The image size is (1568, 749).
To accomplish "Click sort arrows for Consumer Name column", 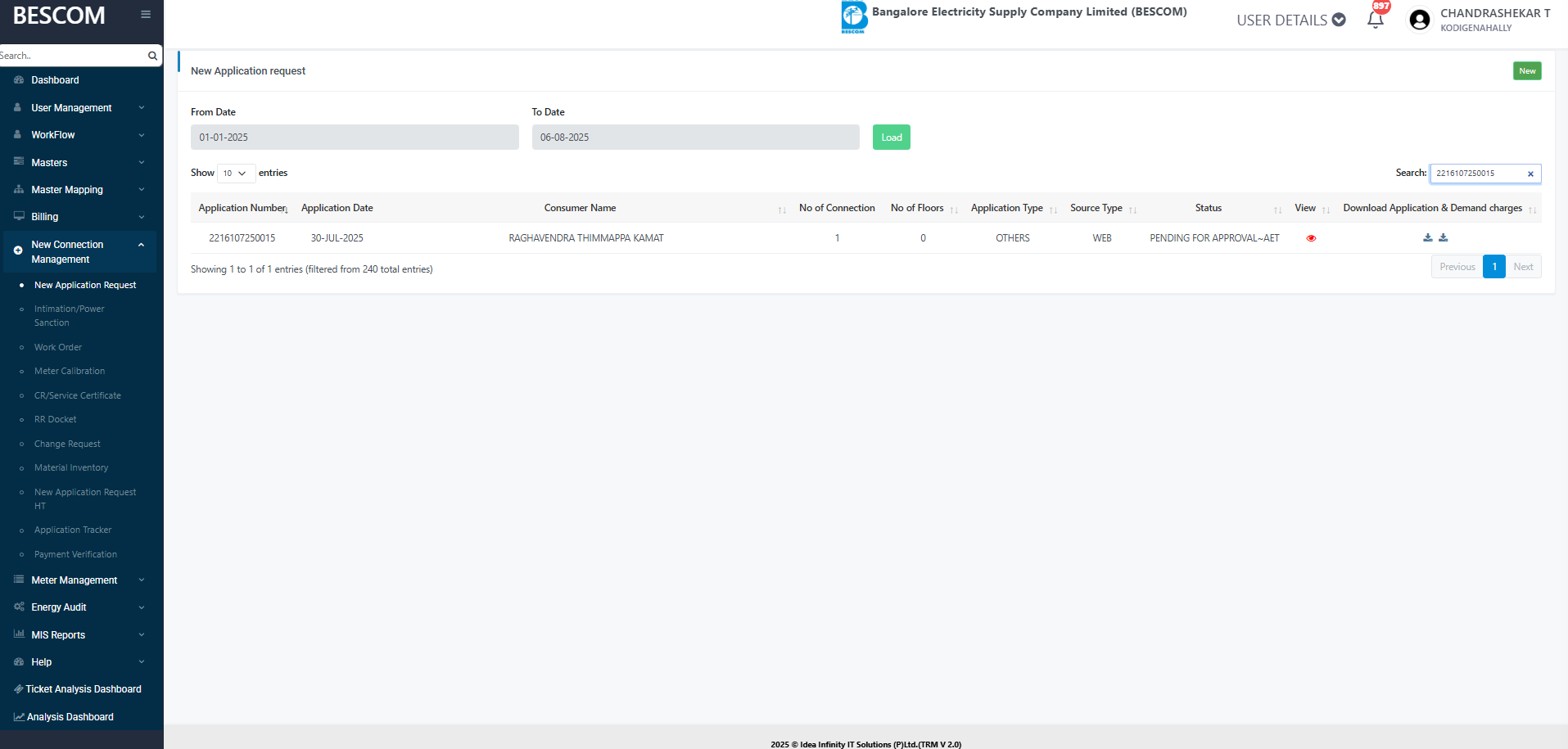I will [x=782, y=210].
